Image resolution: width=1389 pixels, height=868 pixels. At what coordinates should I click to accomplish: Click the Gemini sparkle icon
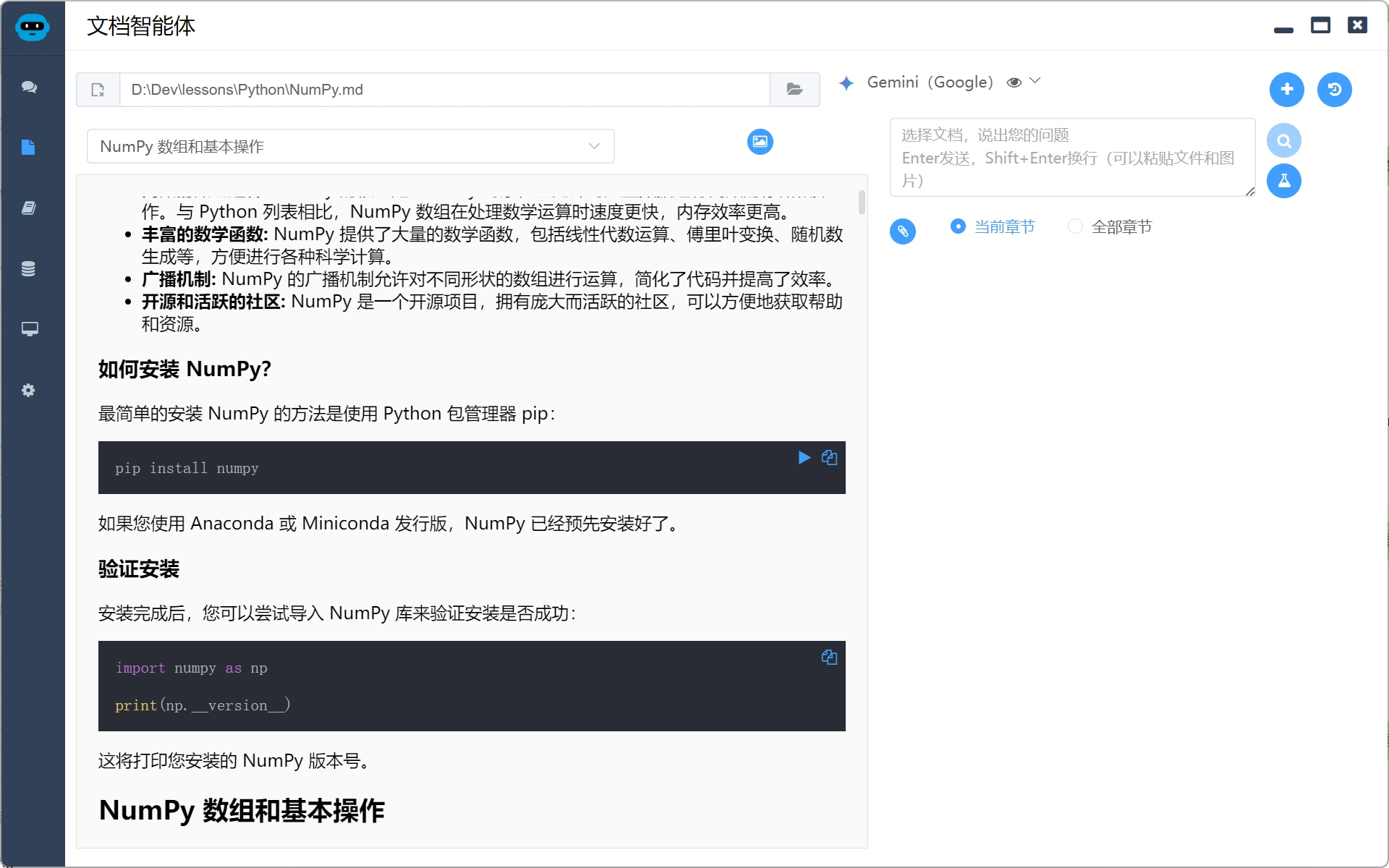(846, 83)
